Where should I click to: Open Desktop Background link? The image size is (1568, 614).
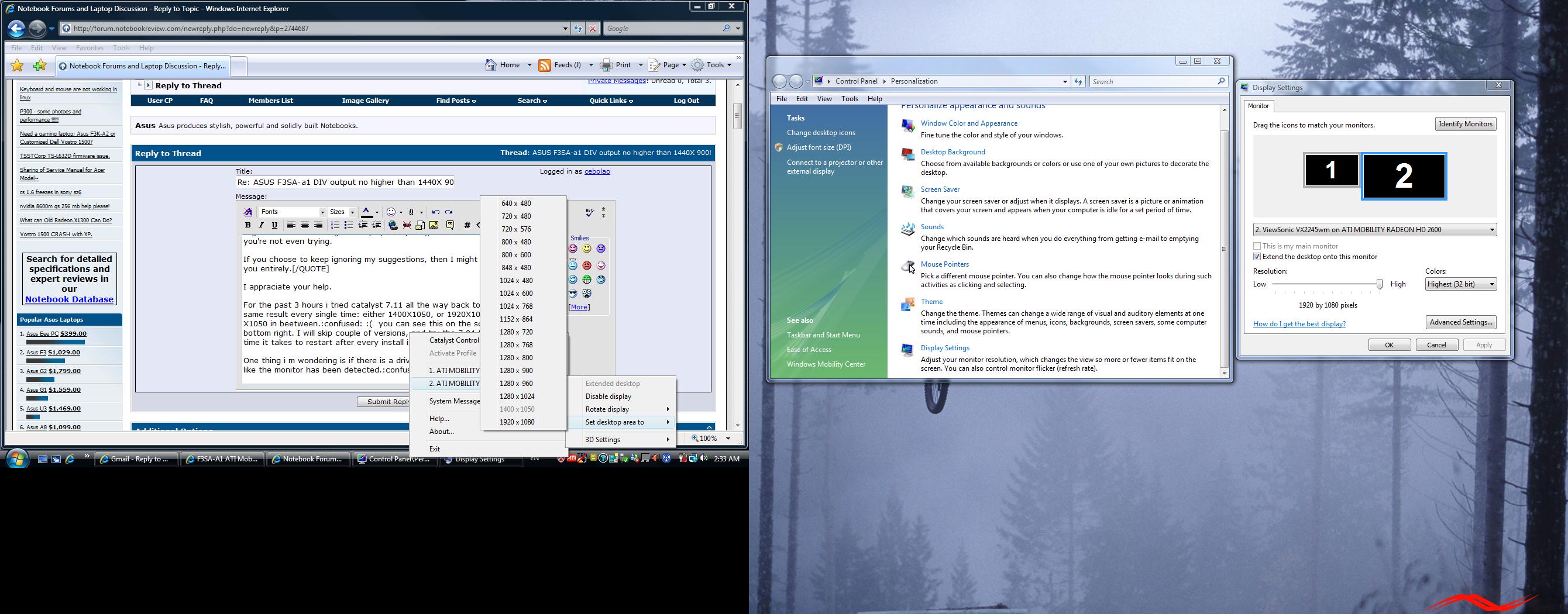click(953, 152)
